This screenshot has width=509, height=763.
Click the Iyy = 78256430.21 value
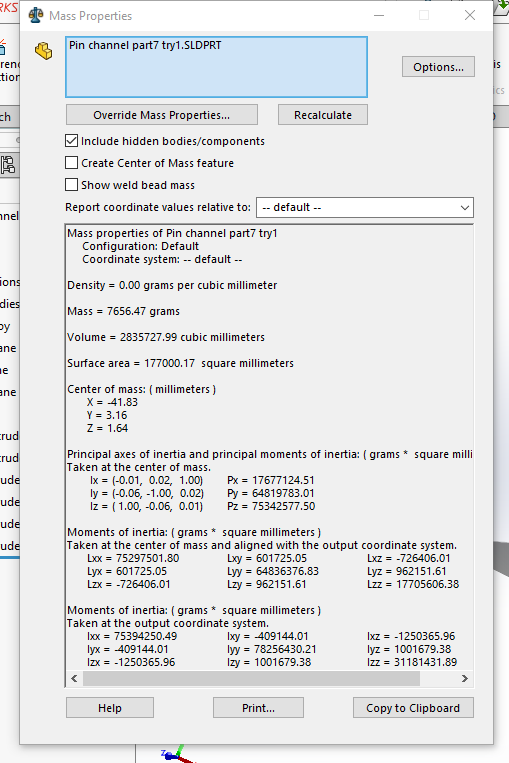(272, 649)
